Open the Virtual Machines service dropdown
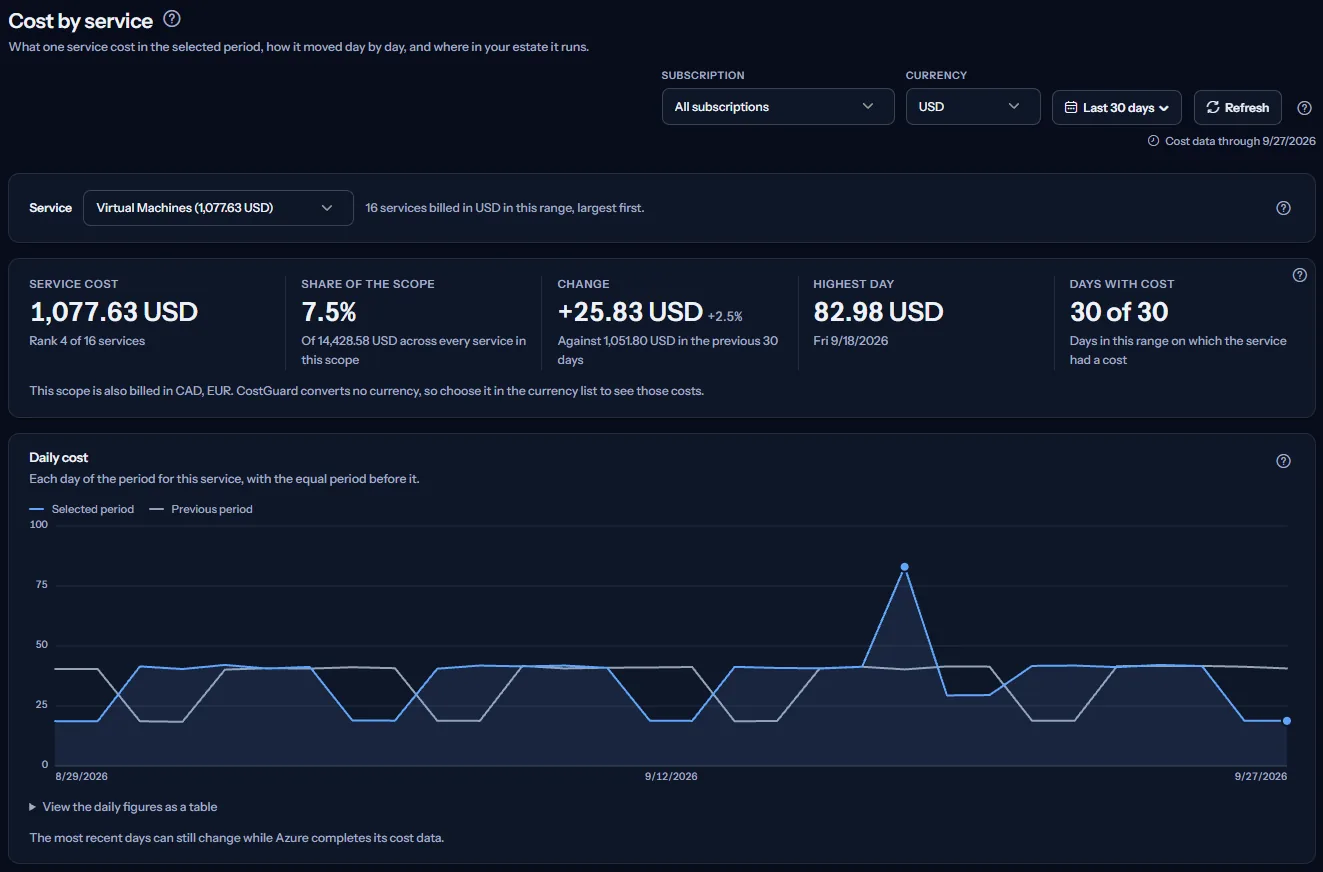 click(x=218, y=208)
